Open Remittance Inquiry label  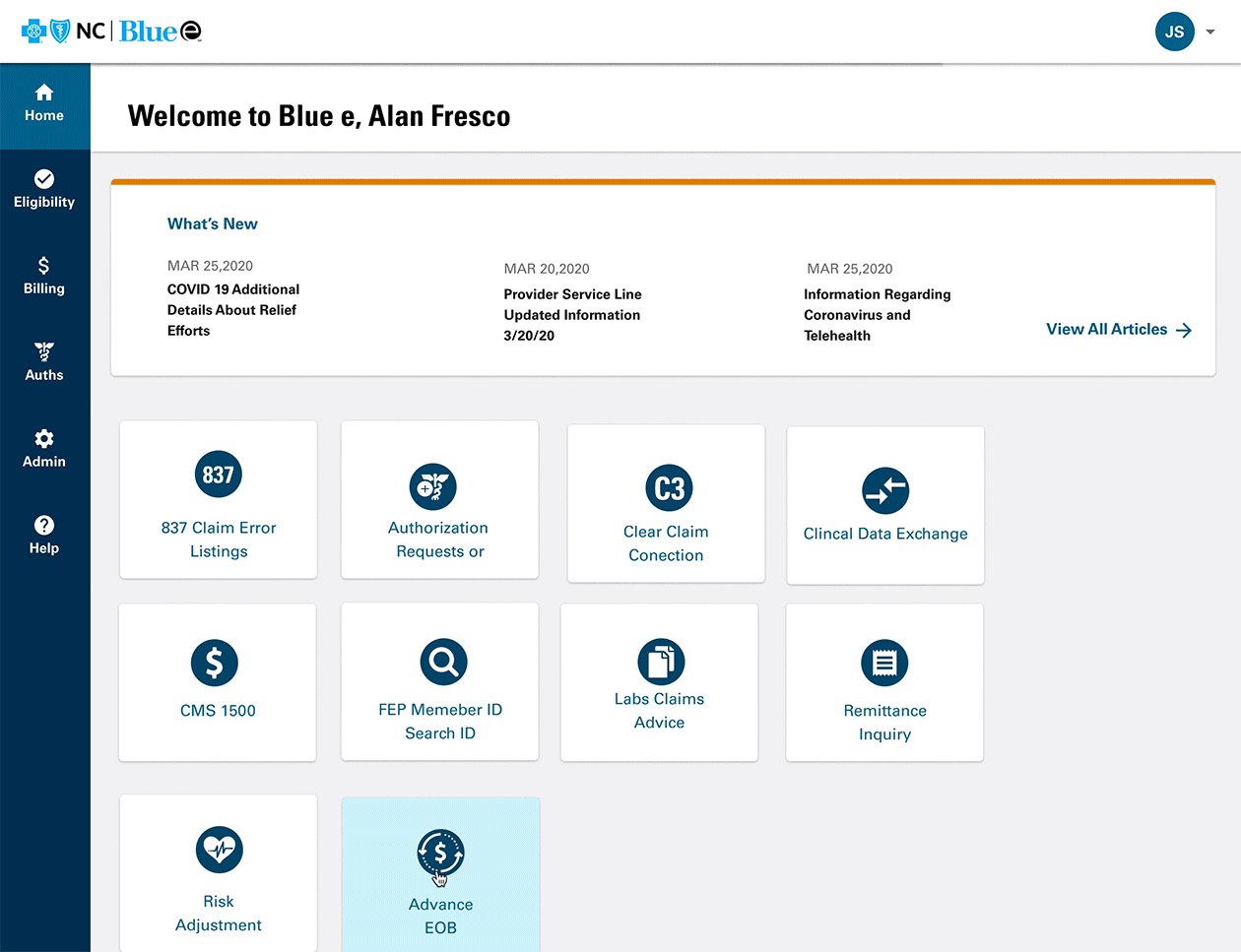[x=884, y=723]
